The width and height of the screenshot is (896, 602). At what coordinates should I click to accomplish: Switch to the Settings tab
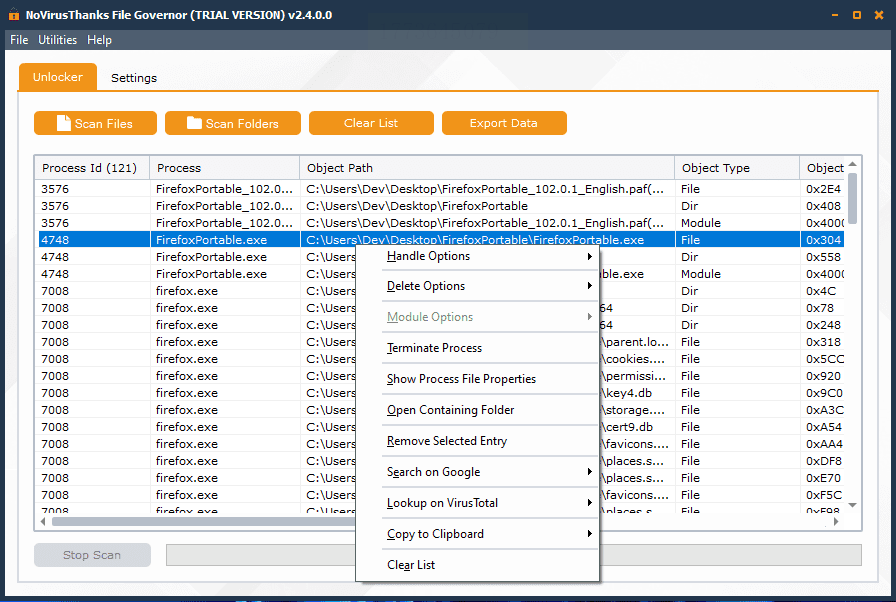(x=134, y=78)
